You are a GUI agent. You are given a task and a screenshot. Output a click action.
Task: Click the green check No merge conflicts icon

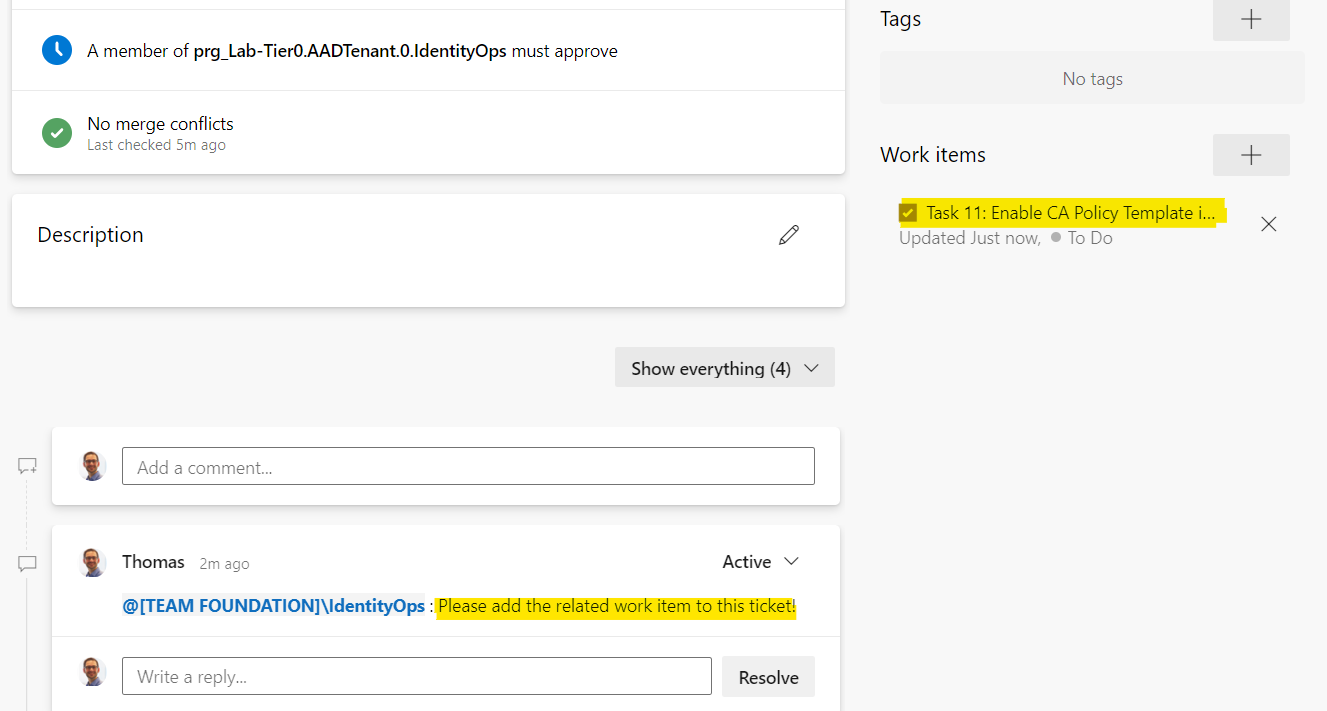coord(57,133)
